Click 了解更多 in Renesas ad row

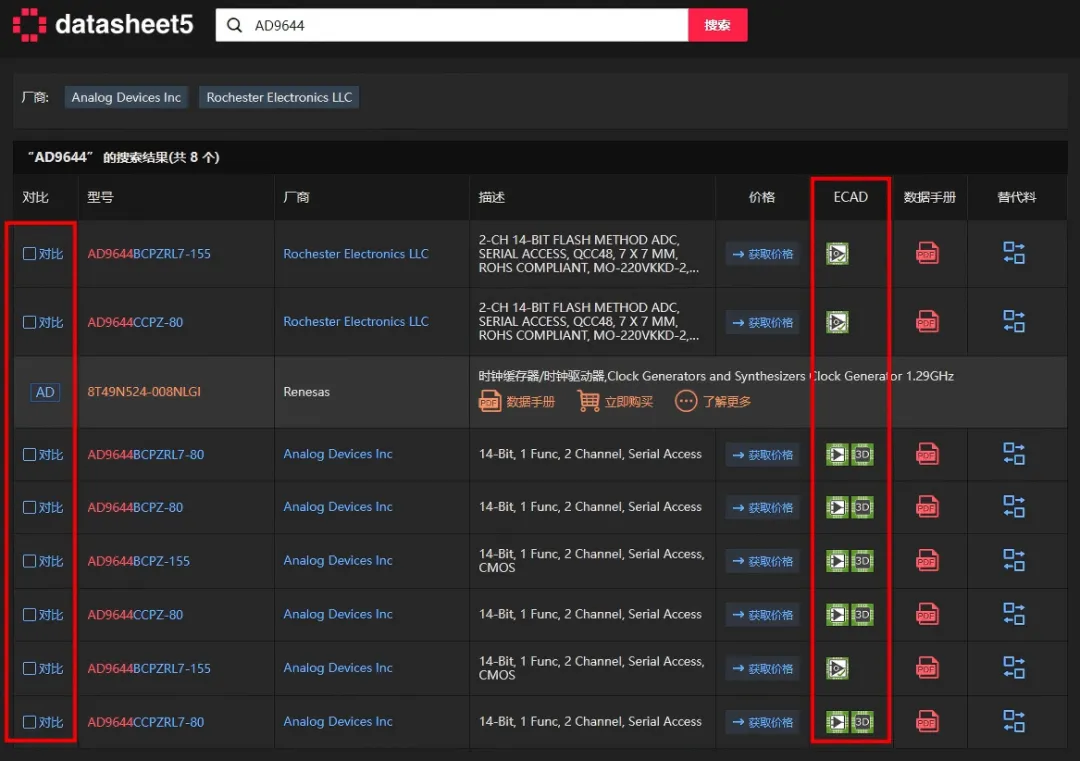point(713,402)
